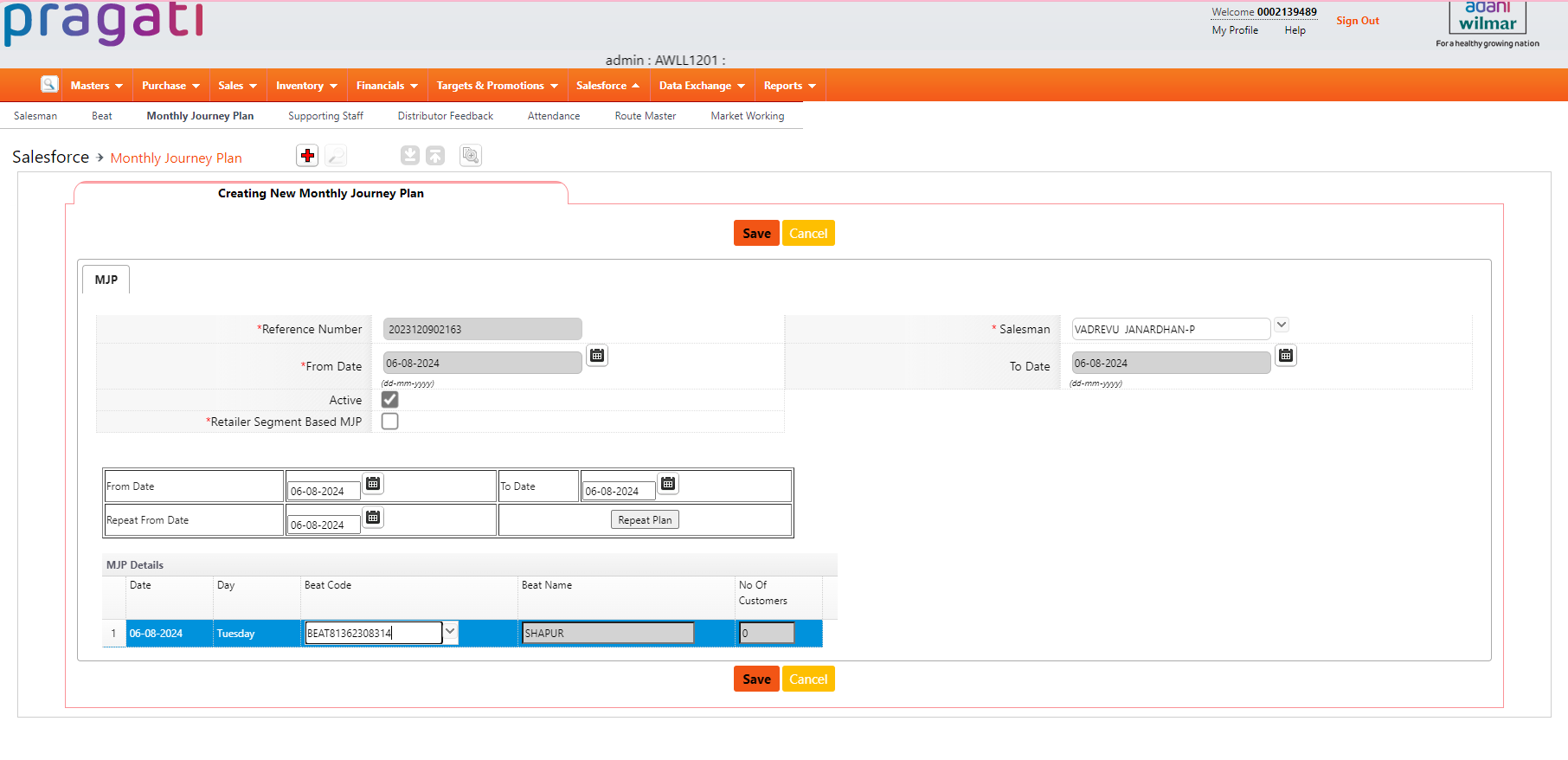Viewport: 1568px width, 760px height.
Task: Click the bottom Cancel button
Action: (x=808, y=679)
